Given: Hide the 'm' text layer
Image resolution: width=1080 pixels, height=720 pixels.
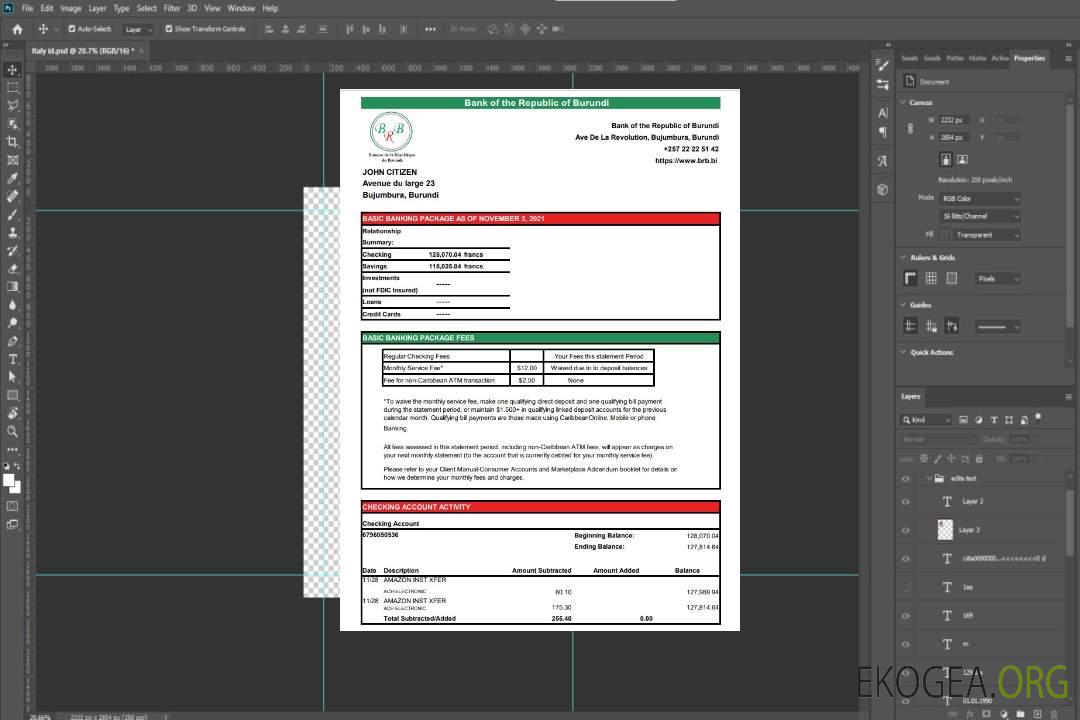Looking at the screenshot, I should 906,644.
